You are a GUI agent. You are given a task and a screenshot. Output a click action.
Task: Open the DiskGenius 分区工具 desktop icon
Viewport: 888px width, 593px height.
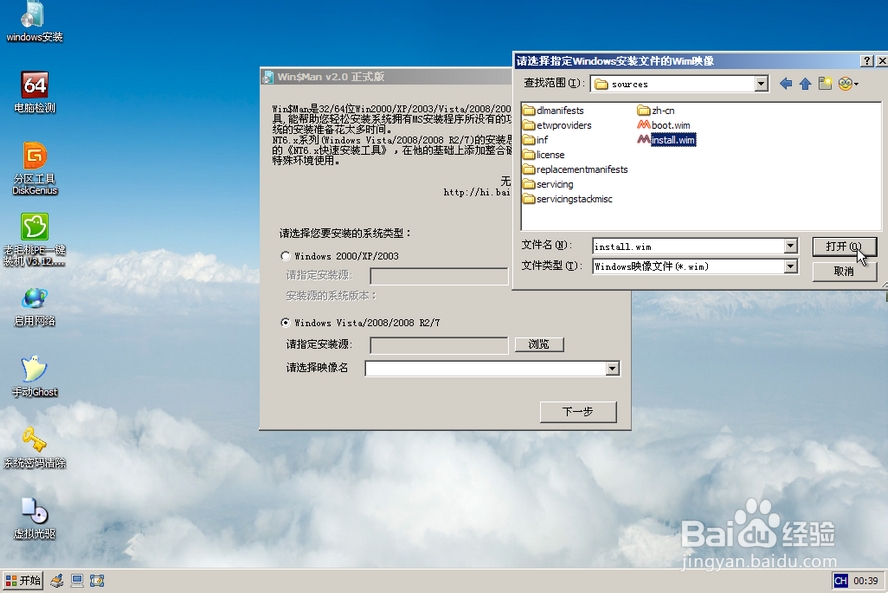pyautogui.click(x=35, y=168)
